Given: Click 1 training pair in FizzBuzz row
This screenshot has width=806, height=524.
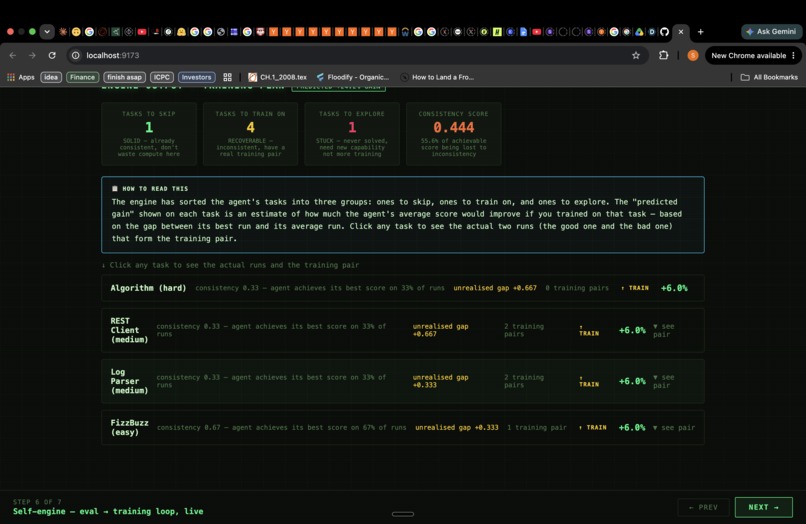Looking at the screenshot, I should tap(537, 427).
